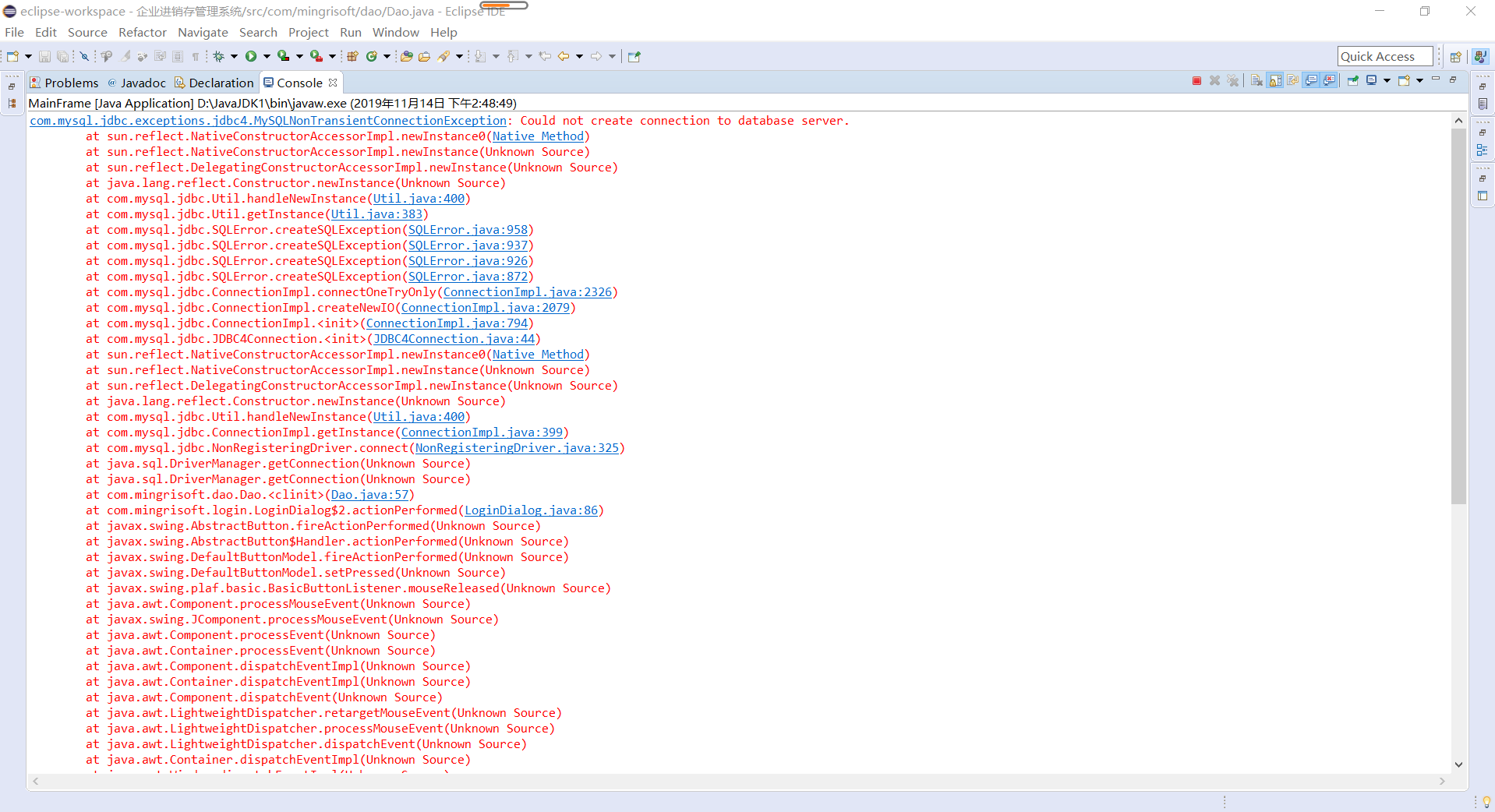Clear the Console output
The height and width of the screenshot is (812, 1495).
click(x=1256, y=81)
